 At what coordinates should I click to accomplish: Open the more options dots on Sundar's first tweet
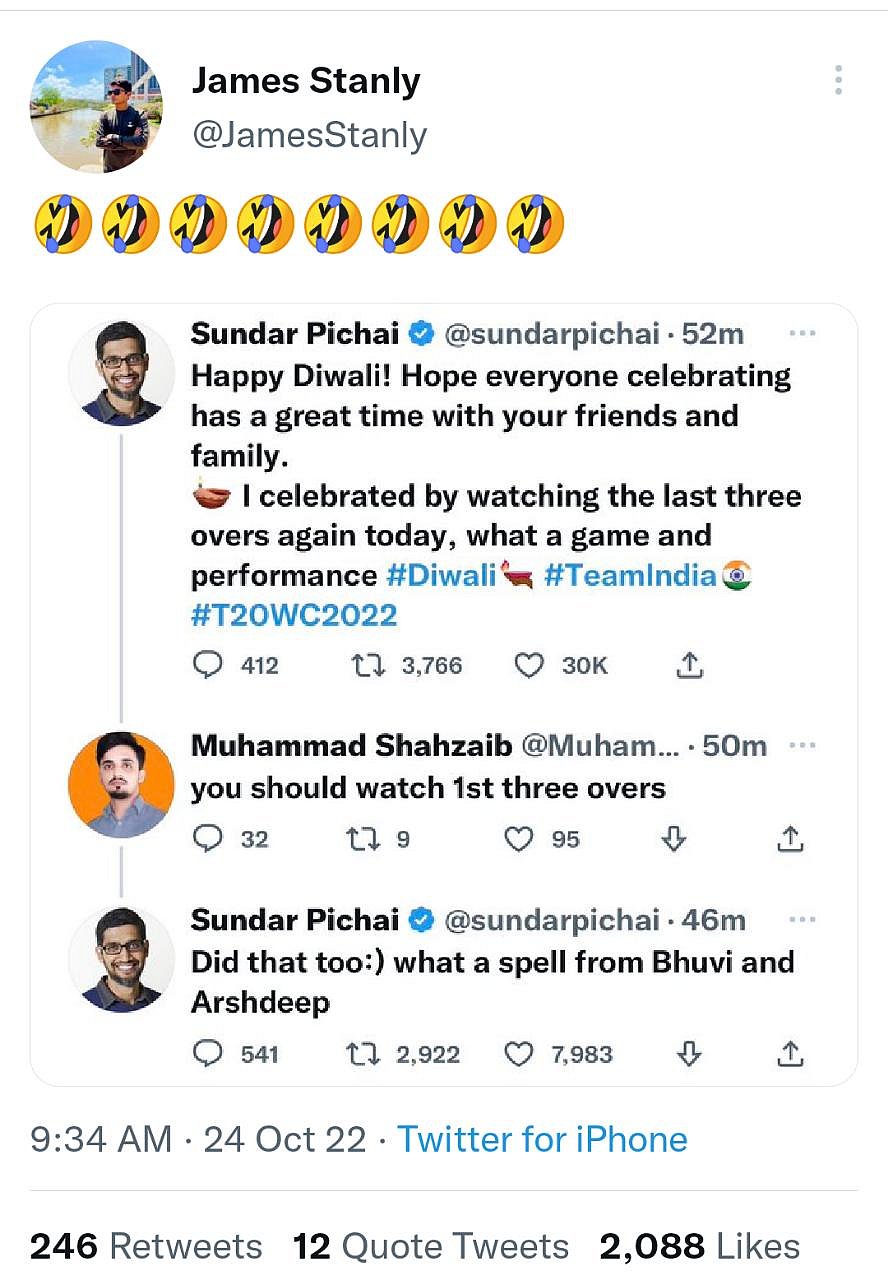(803, 334)
